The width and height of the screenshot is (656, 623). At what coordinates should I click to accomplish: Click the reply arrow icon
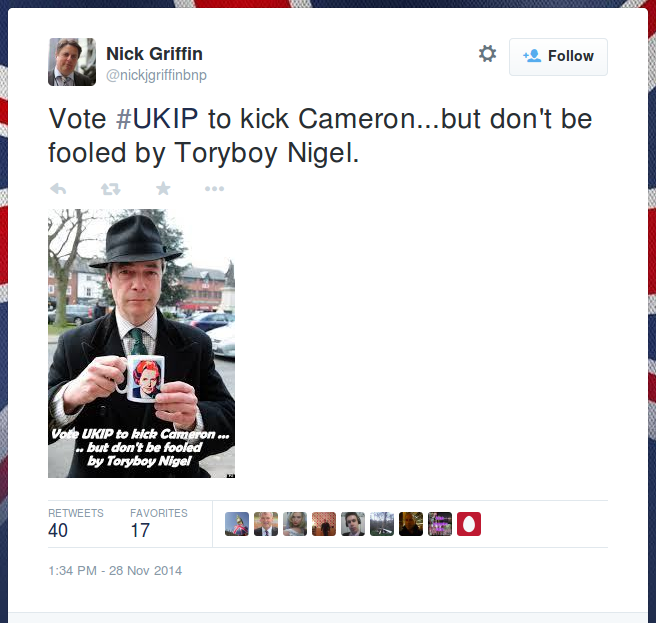pos(58,189)
